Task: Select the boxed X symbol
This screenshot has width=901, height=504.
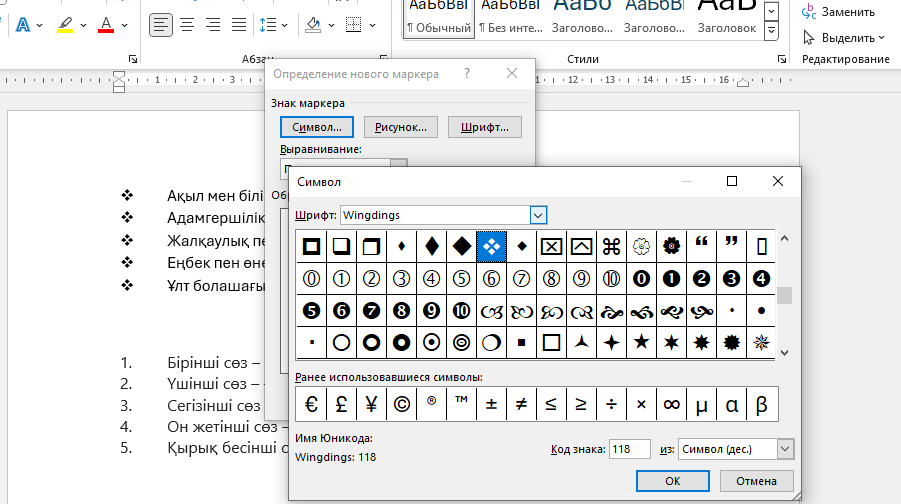Action: pyautogui.click(x=551, y=247)
